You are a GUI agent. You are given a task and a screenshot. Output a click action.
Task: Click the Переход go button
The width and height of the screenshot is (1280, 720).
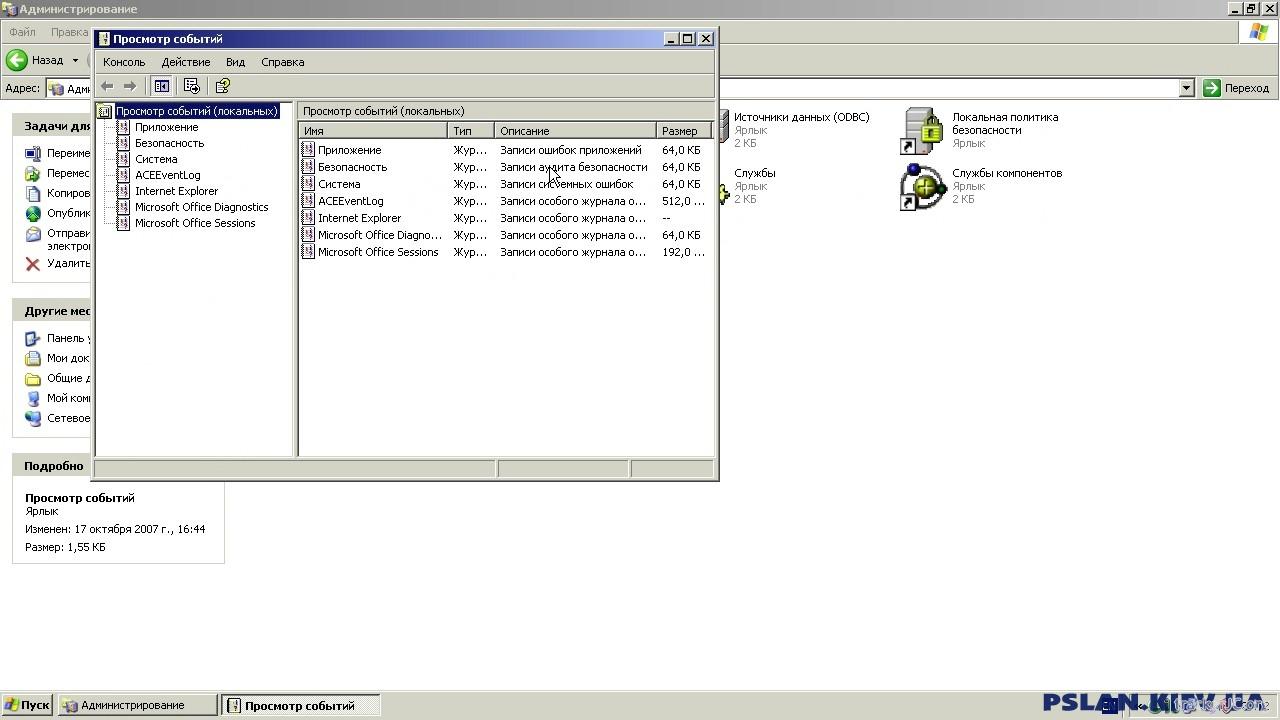point(1236,88)
